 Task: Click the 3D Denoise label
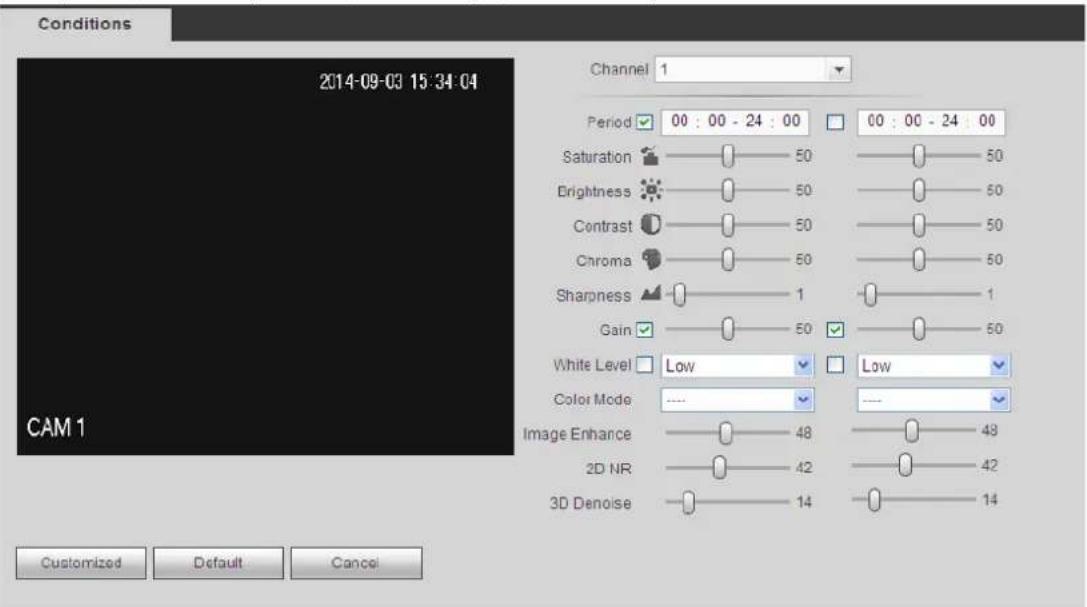coord(590,503)
